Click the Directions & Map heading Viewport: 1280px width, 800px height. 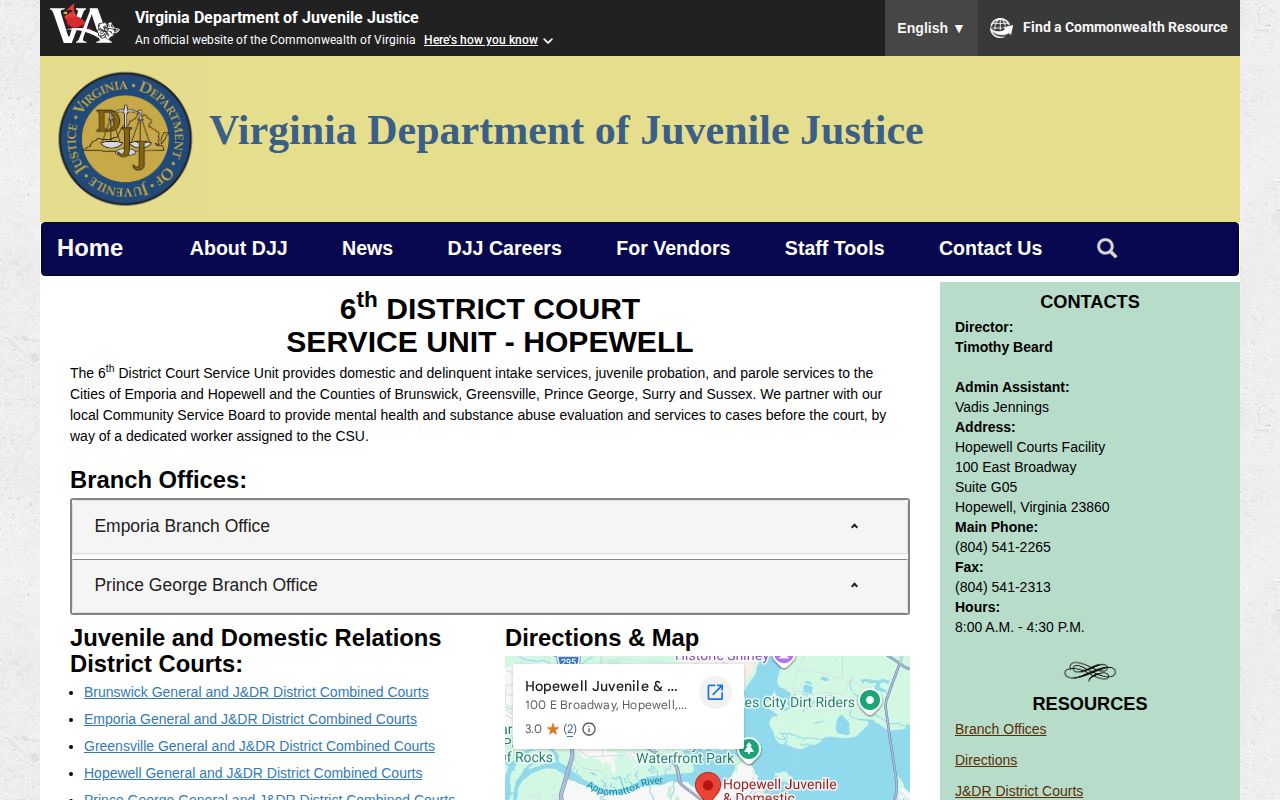(x=602, y=638)
